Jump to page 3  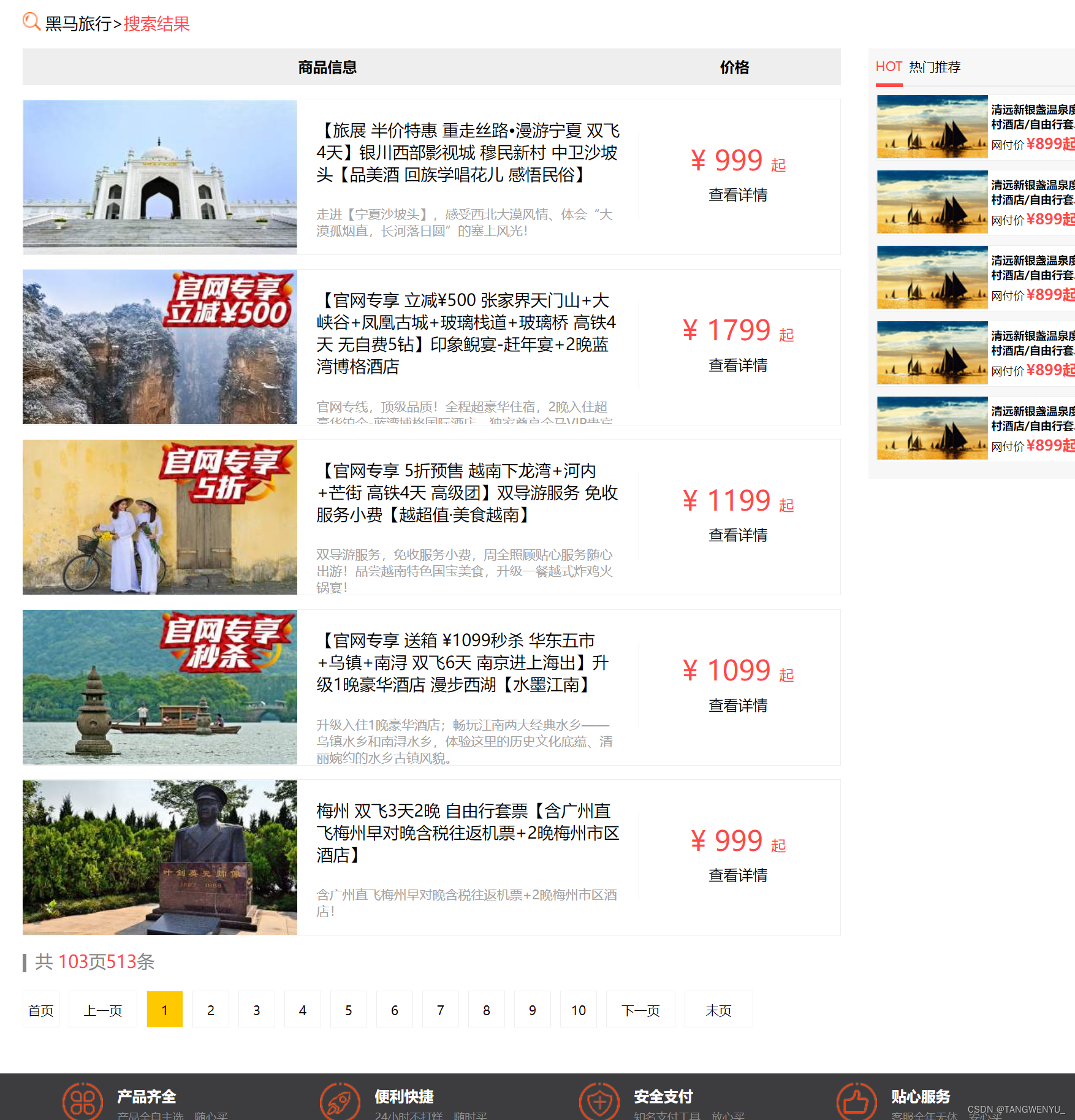(x=257, y=1010)
